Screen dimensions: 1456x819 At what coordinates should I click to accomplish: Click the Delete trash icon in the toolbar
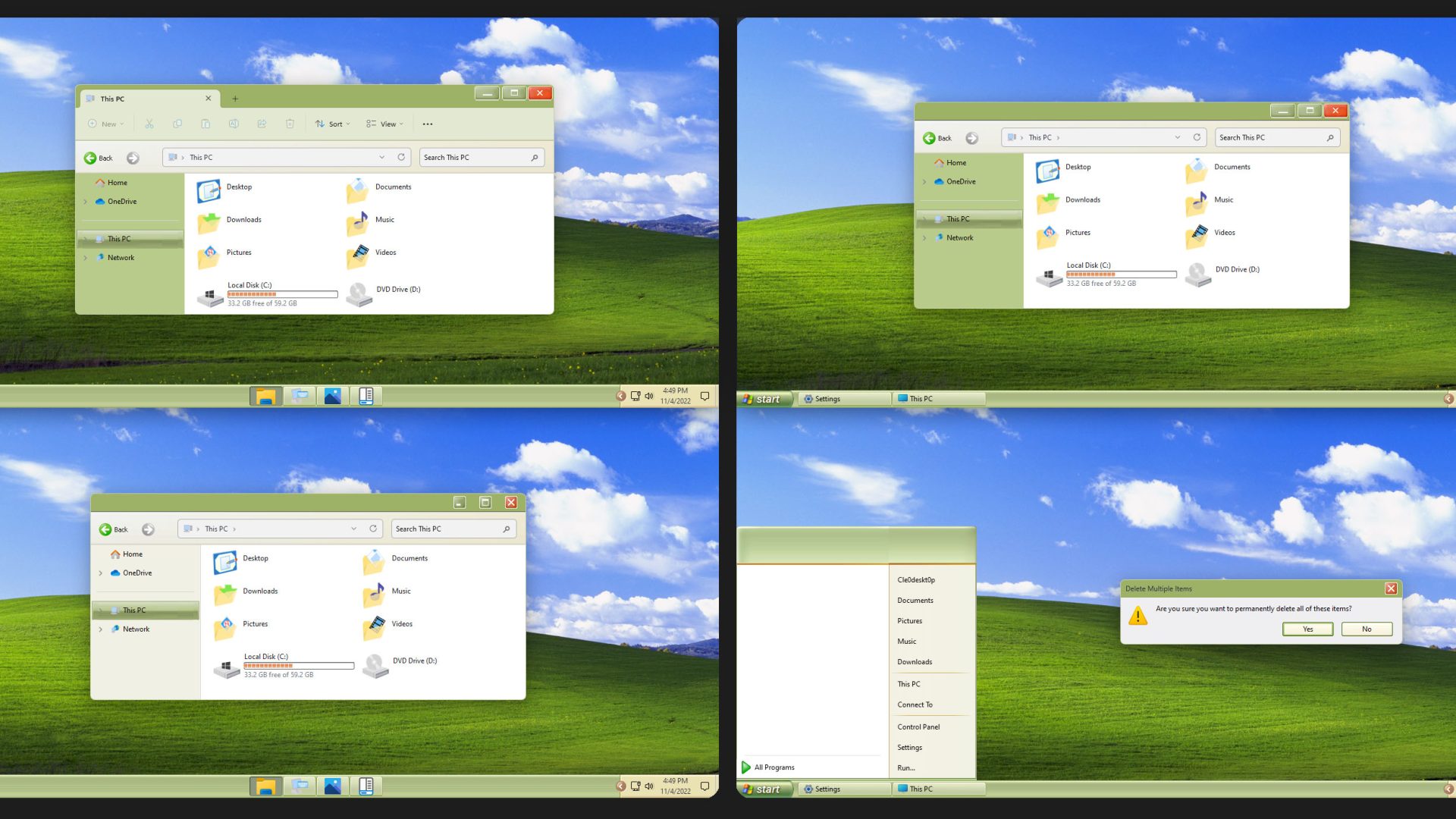pos(290,123)
